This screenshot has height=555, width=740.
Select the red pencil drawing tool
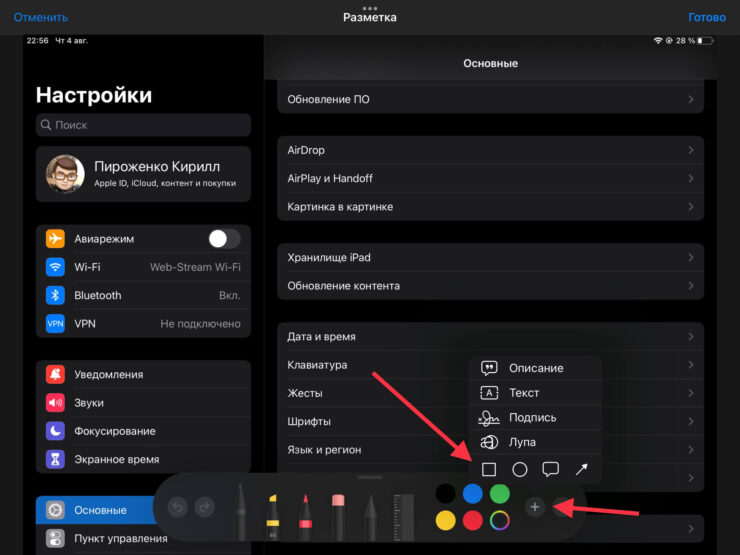(x=304, y=512)
